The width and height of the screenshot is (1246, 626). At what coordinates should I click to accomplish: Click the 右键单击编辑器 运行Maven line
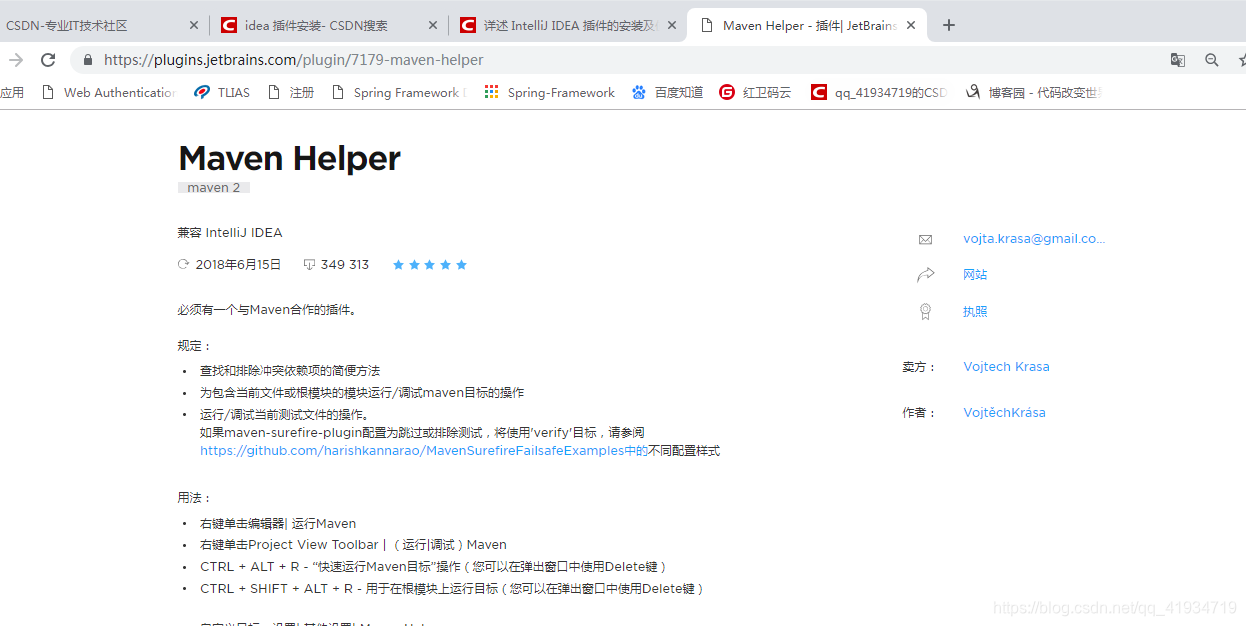[x=278, y=524]
